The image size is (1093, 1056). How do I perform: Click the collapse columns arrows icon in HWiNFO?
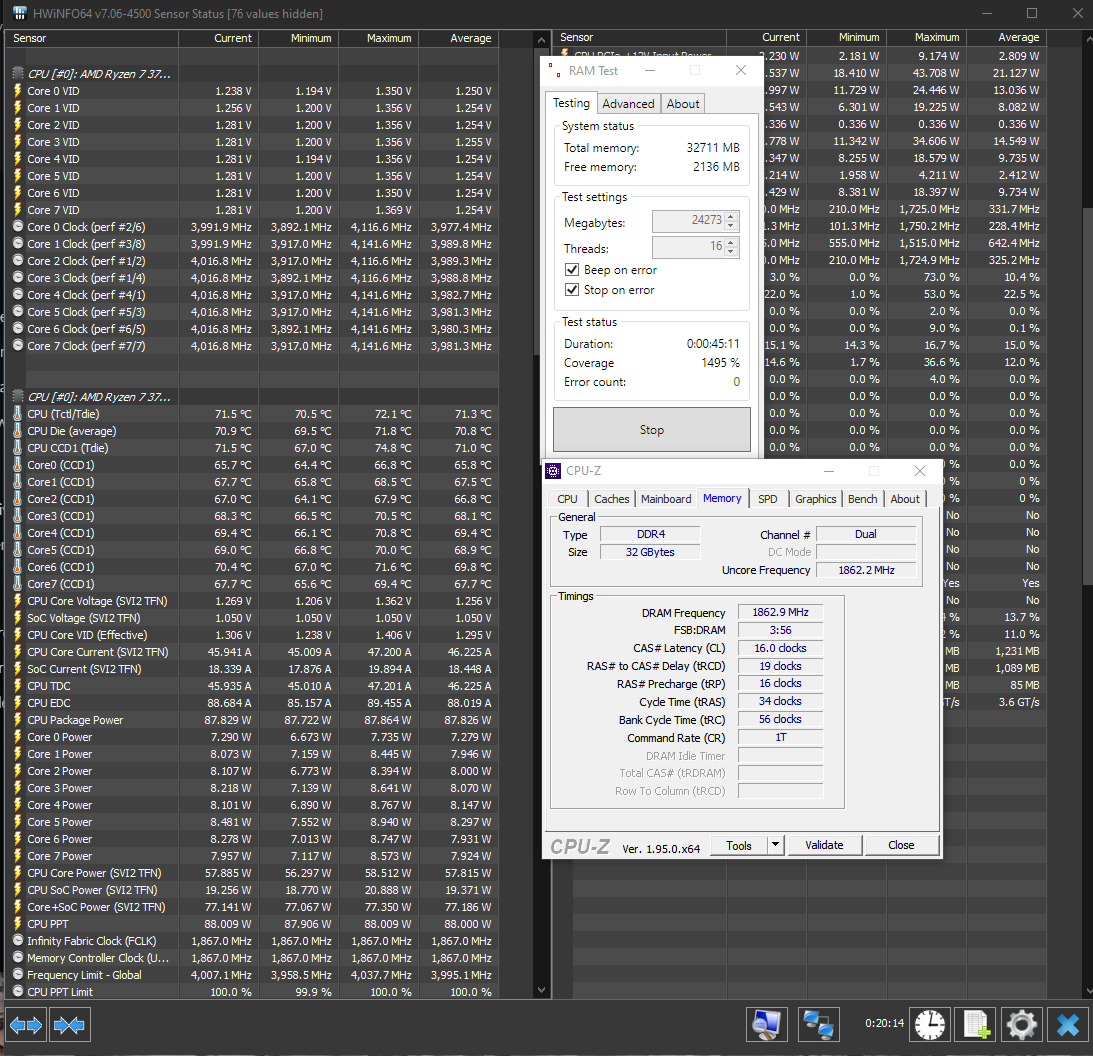tap(69, 1025)
